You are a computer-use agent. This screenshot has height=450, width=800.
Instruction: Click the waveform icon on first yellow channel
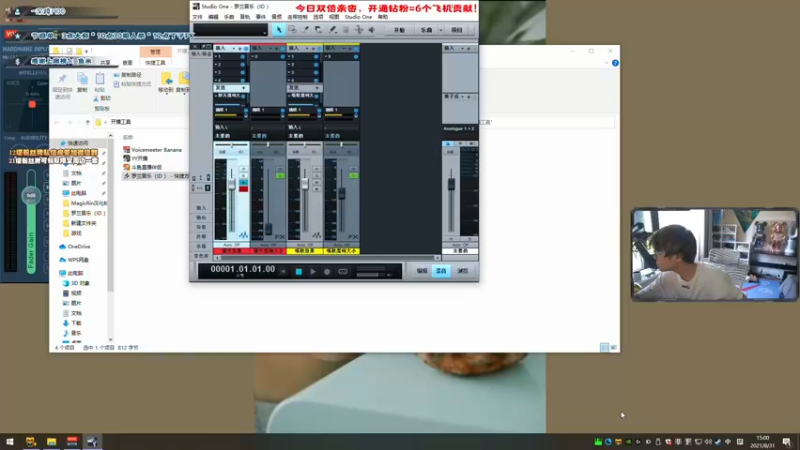[x=316, y=236]
